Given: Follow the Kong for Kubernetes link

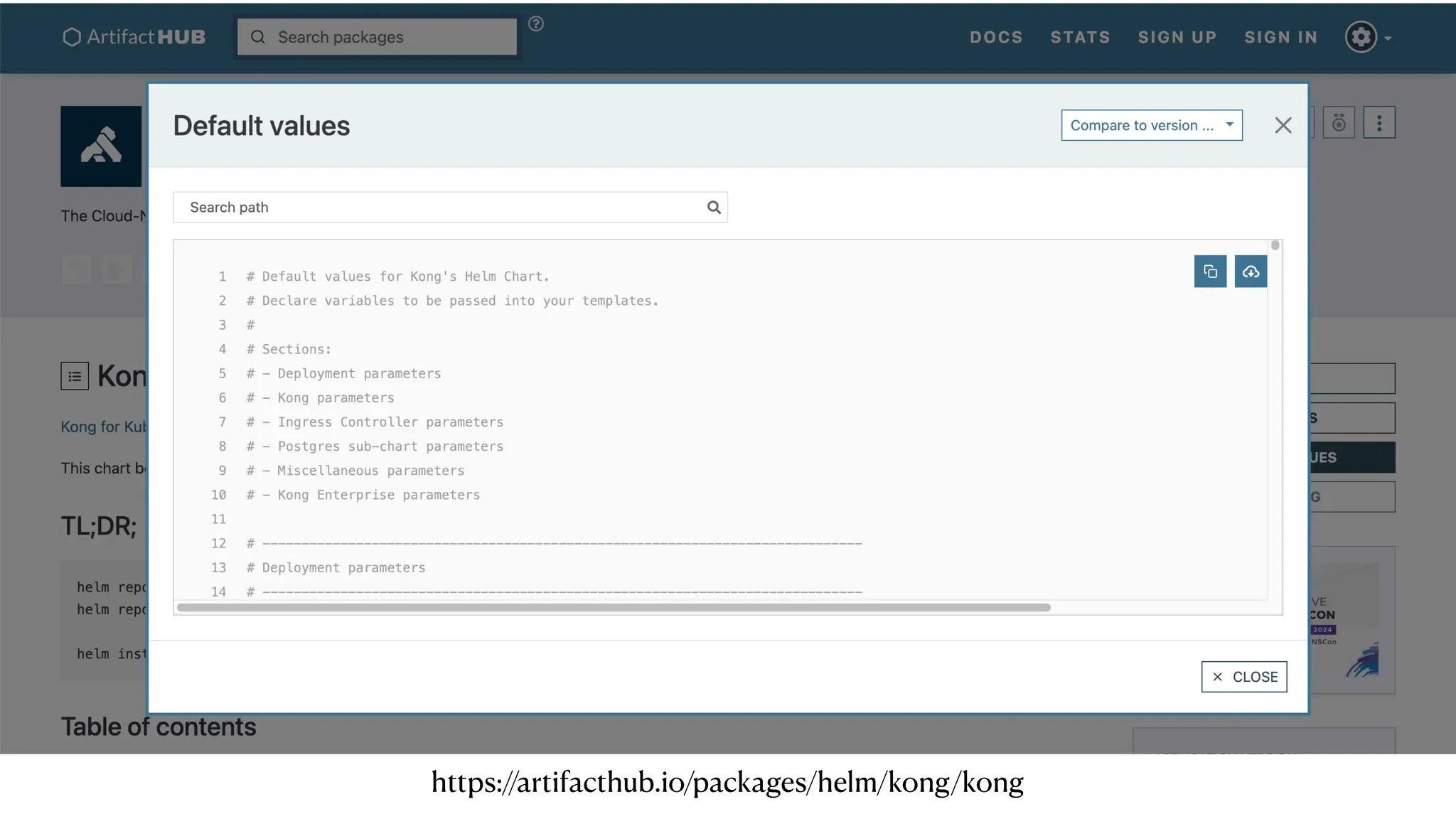Looking at the screenshot, I should point(104,427).
